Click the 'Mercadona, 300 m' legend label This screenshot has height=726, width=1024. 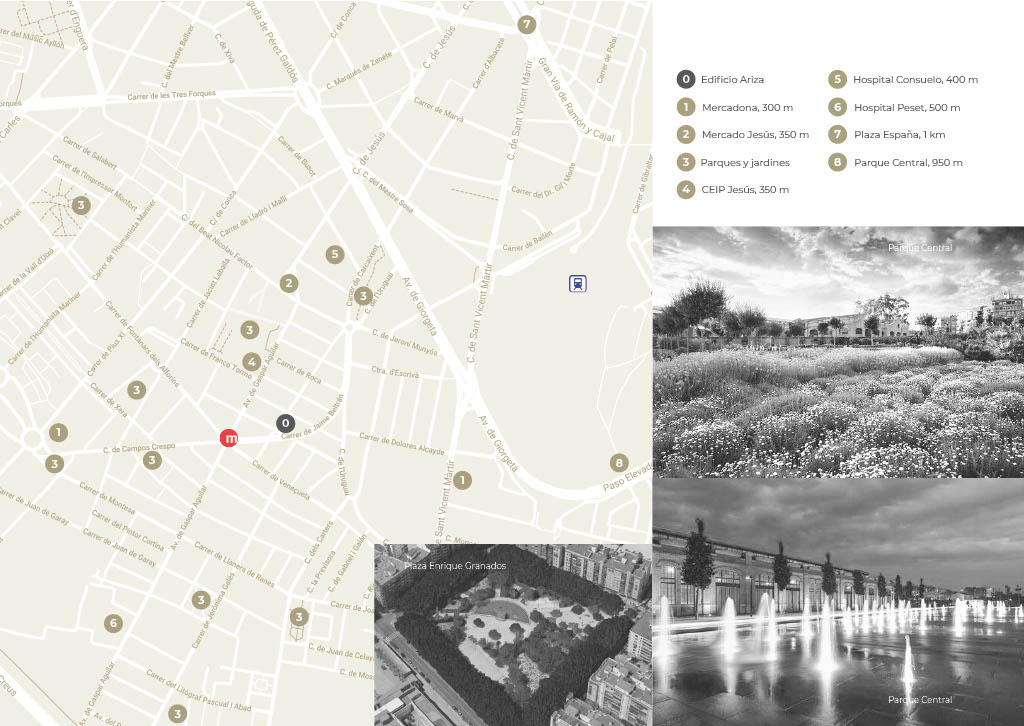[x=747, y=107]
